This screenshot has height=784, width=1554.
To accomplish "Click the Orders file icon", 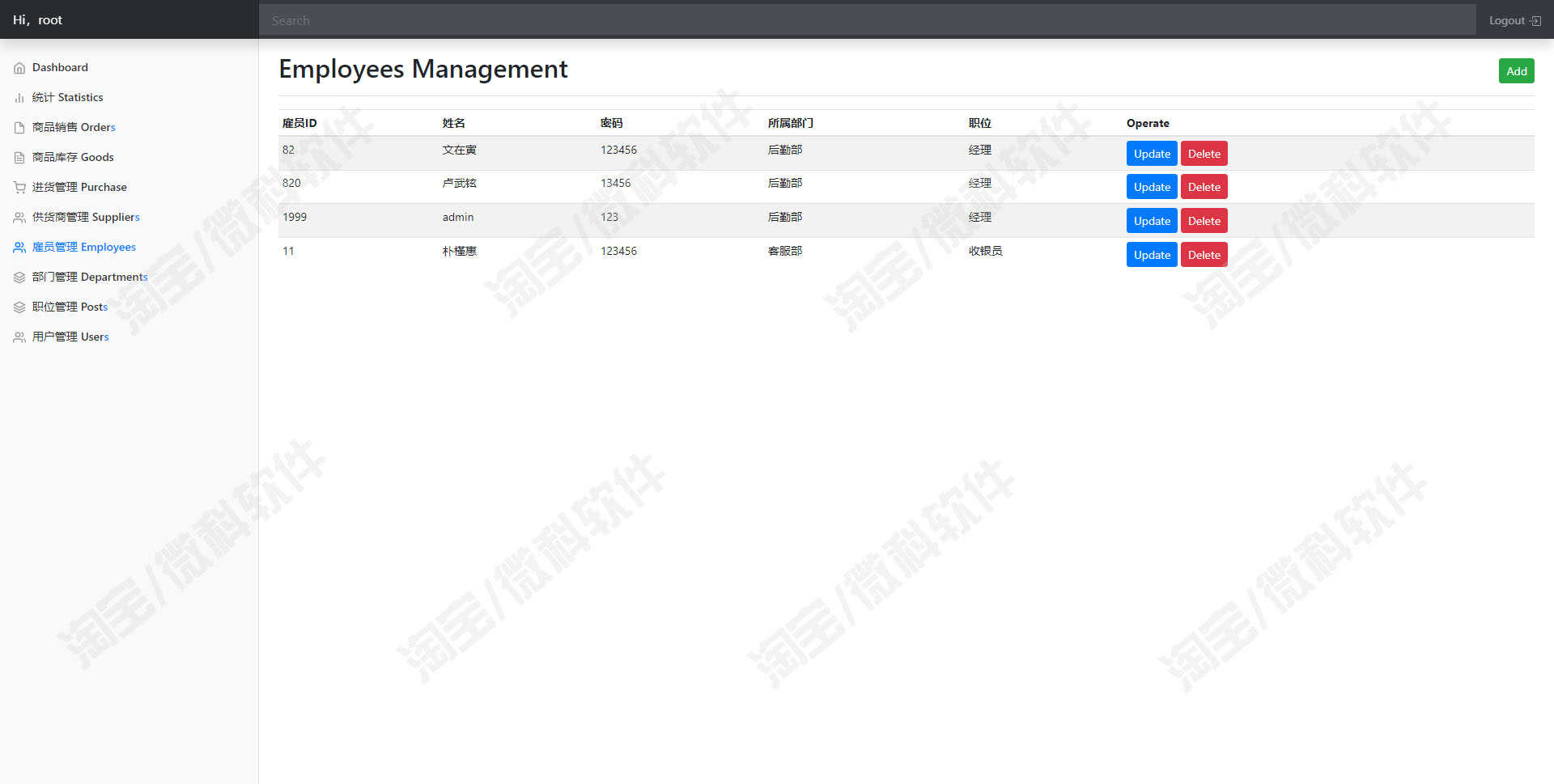I will point(19,128).
